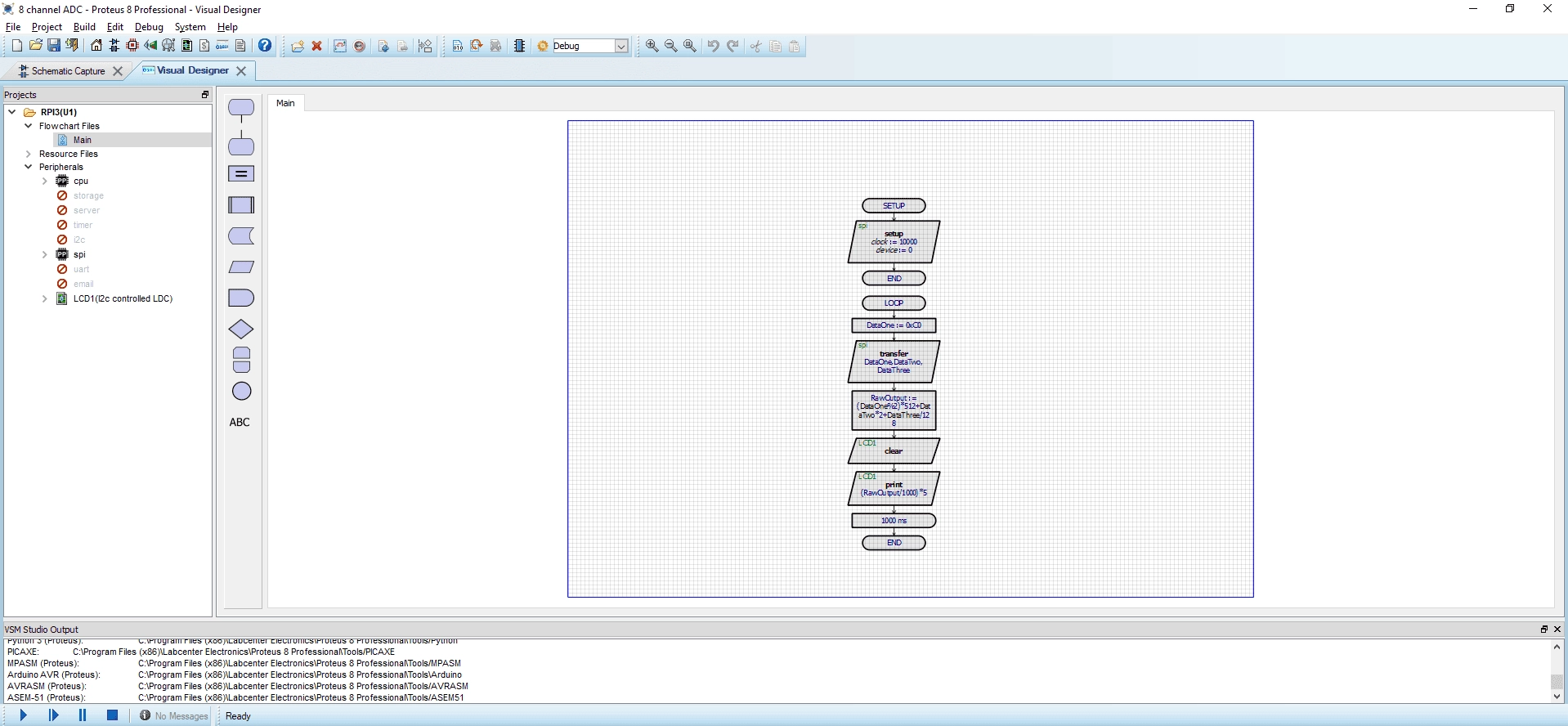Viewport: 1568px width, 726px height.
Task: Expand the LCD1 peripheral node
Action: [x=45, y=299]
